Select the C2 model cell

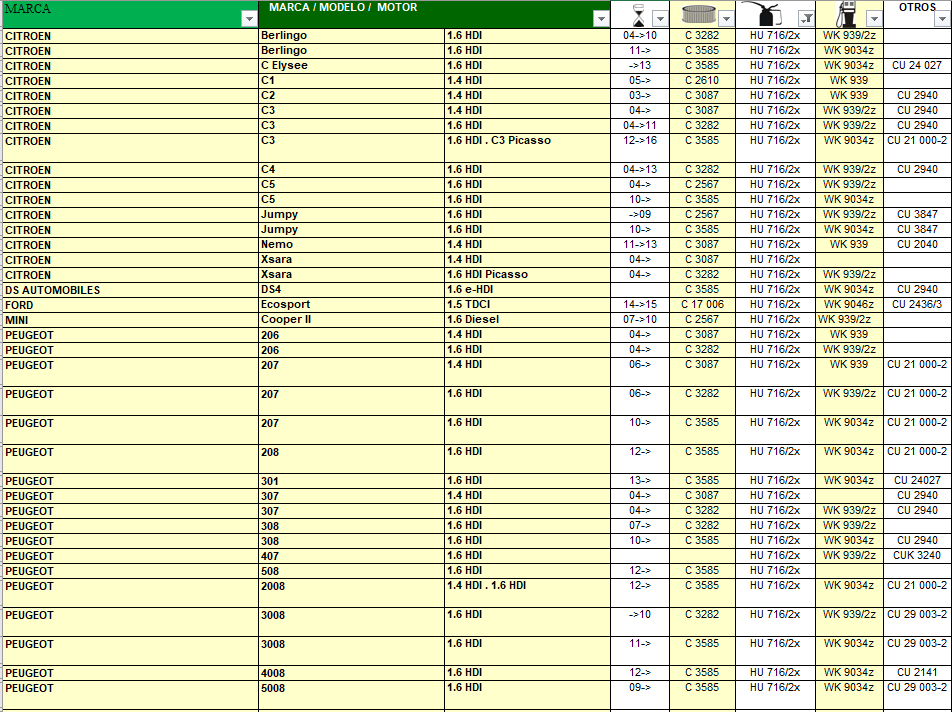pos(351,95)
